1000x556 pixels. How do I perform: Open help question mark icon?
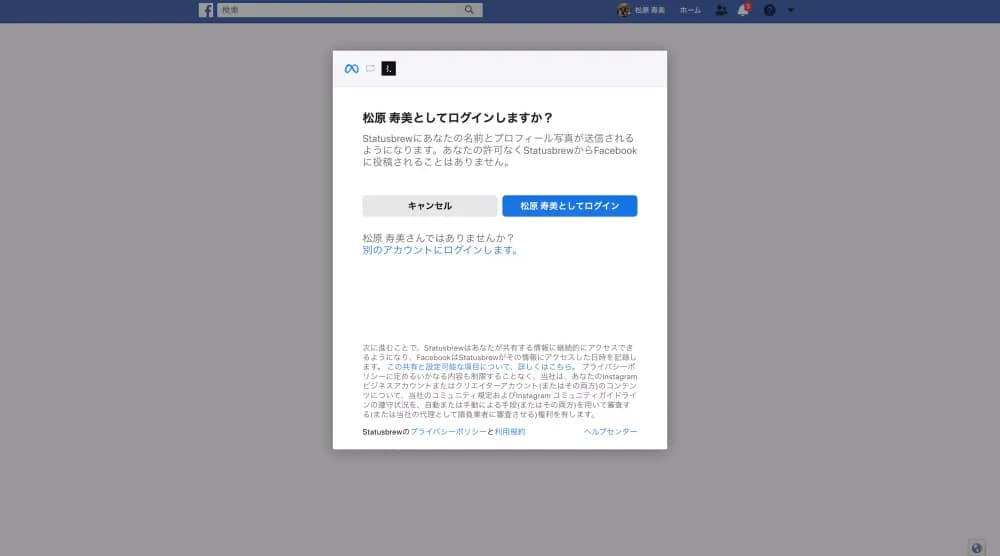(769, 10)
